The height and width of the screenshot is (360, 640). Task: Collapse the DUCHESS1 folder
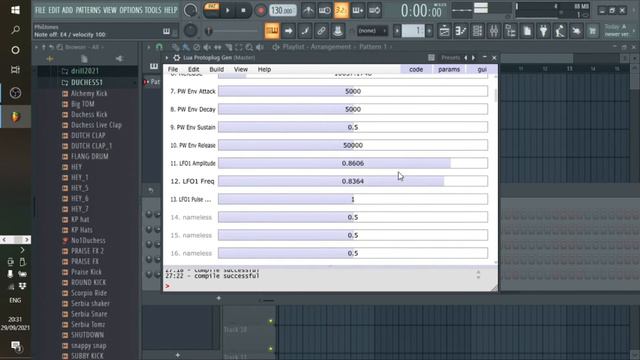click(87, 82)
